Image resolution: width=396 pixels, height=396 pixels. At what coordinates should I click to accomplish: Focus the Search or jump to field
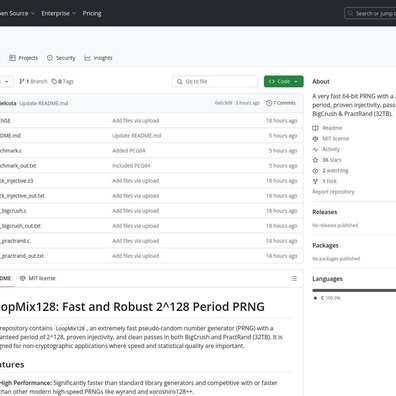click(x=371, y=13)
